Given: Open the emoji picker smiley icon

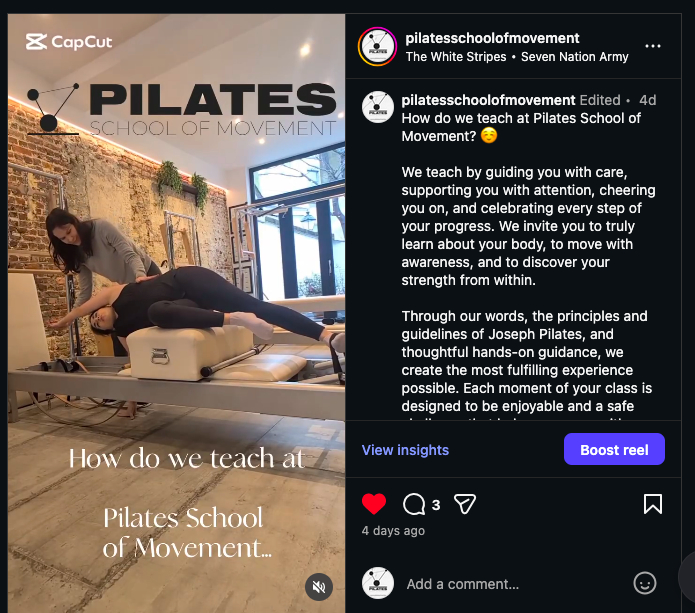Looking at the screenshot, I should [644, 583].
